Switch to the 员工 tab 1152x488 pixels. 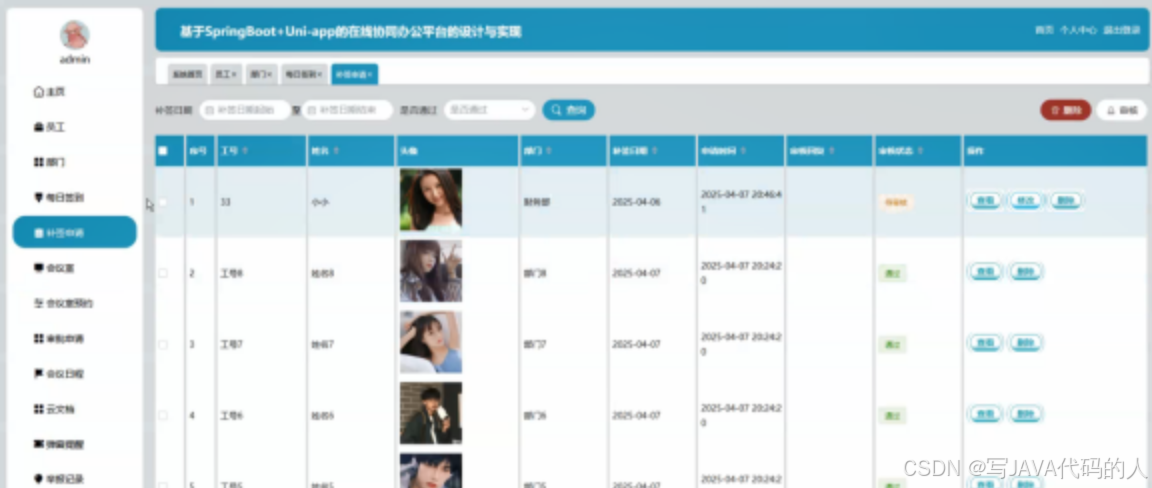(225, 74)
